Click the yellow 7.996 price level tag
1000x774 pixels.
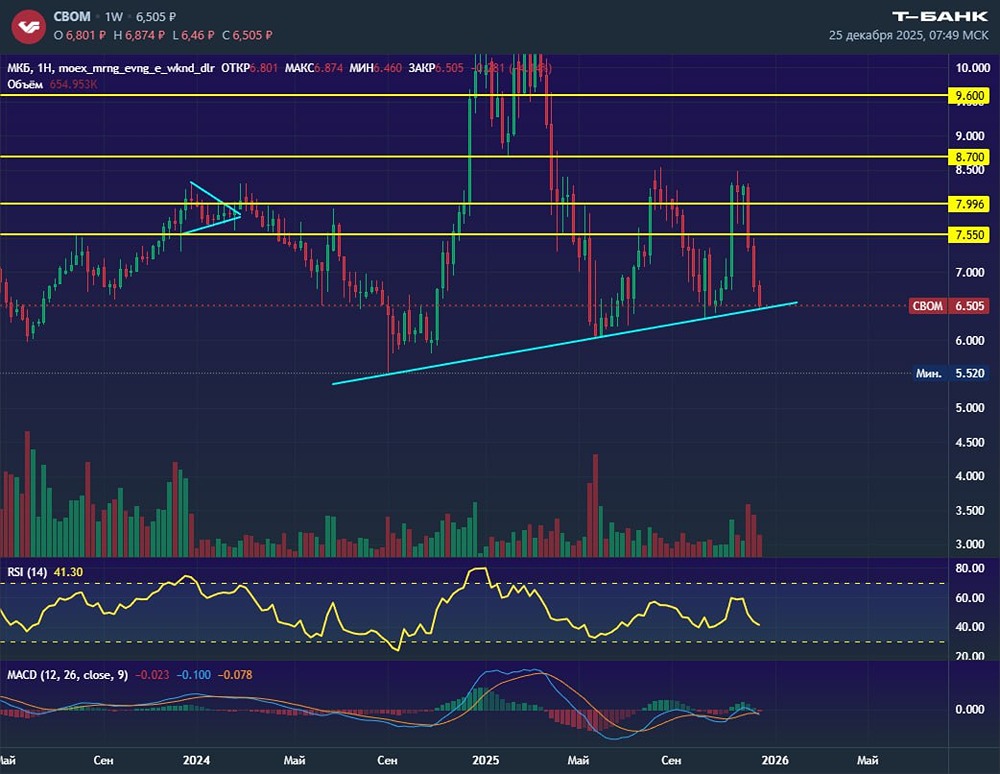click(969, 204)
